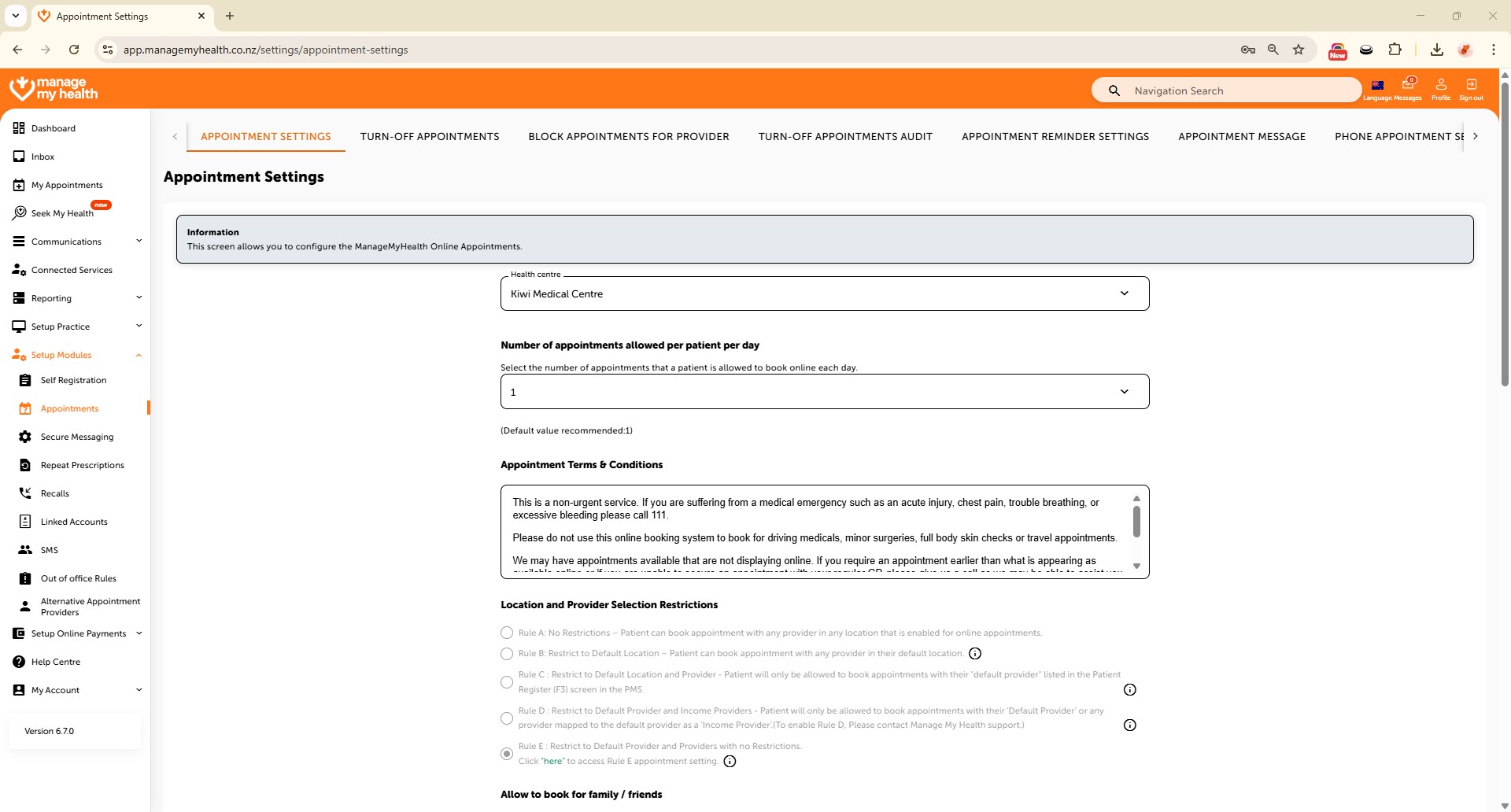Viewport: 1511px width, 812px height.
Task: Open Repeat Prescriptions in sidebar
Action: click(x=82, y=465)
